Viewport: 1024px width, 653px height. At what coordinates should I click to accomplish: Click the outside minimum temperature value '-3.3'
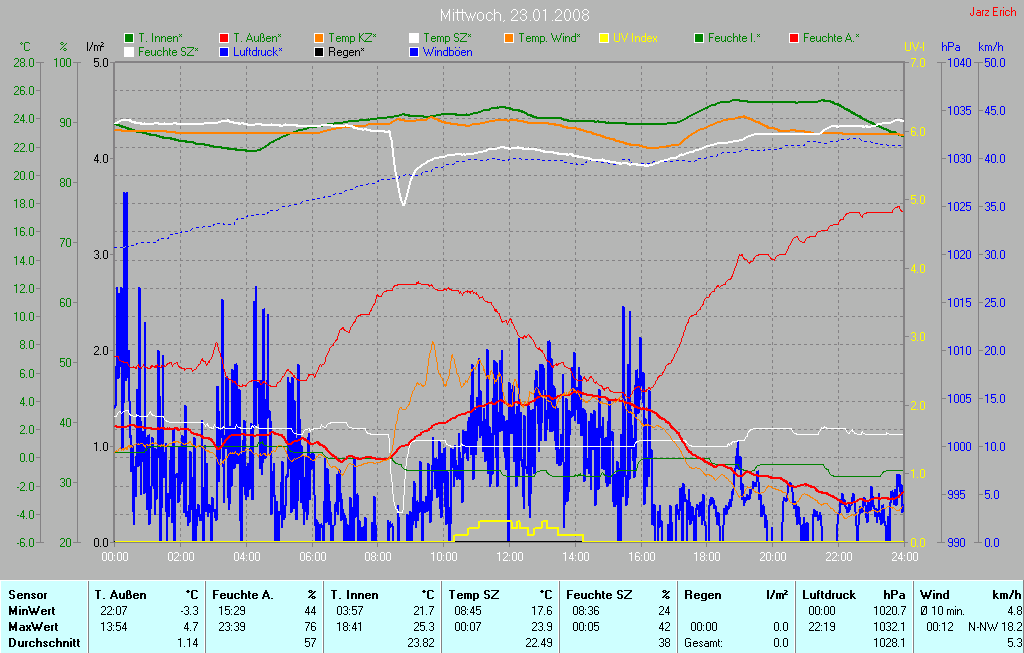[188, 611]
